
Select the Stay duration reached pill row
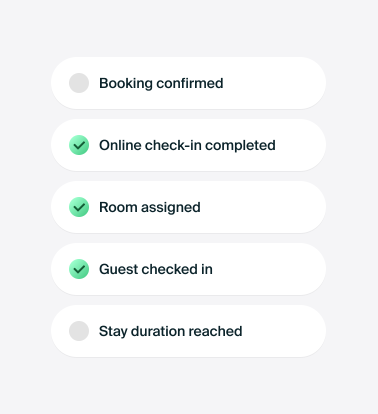pos(188,331)
